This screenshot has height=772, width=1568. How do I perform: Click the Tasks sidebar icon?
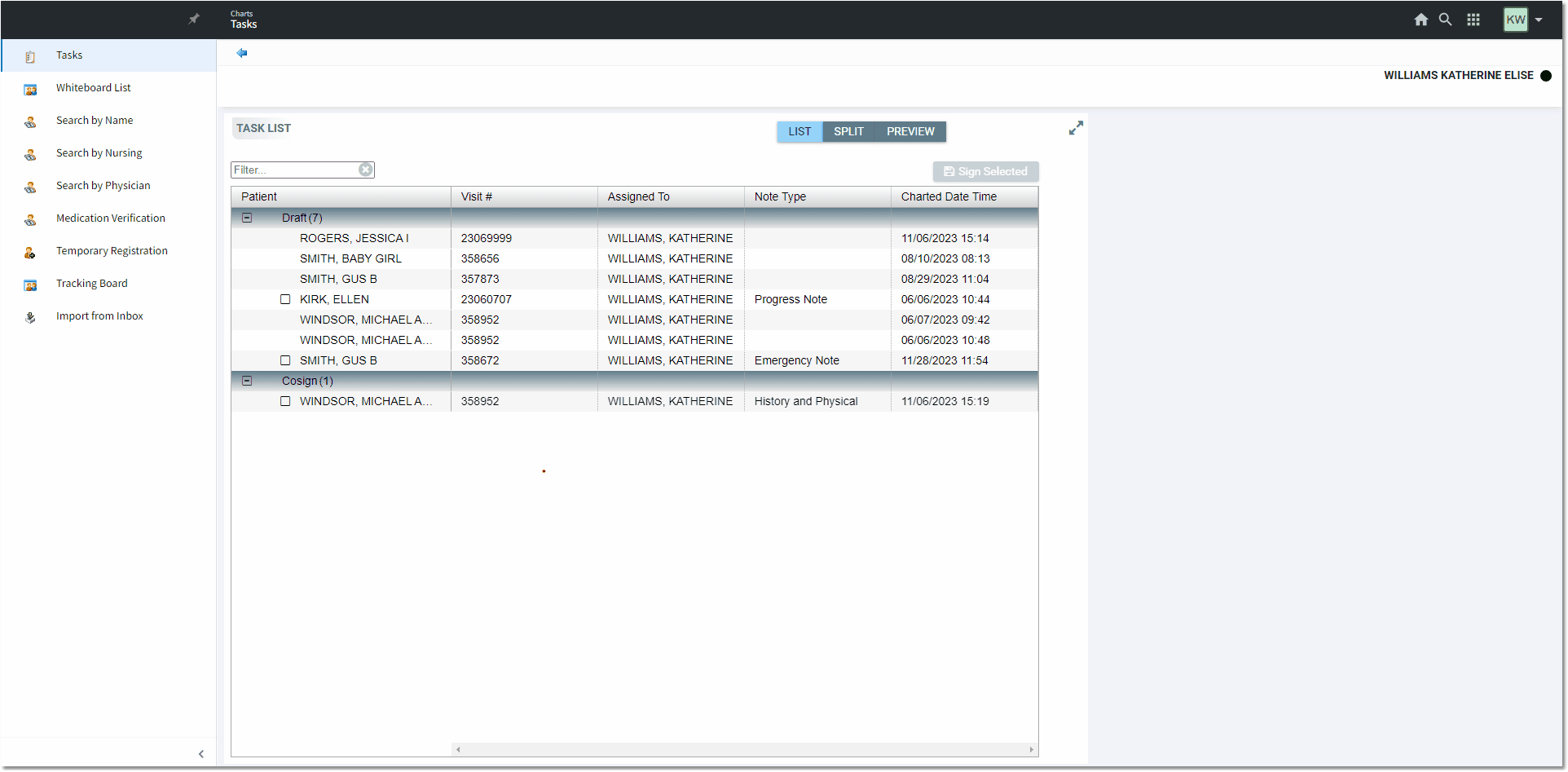click(x=30, y=56)
